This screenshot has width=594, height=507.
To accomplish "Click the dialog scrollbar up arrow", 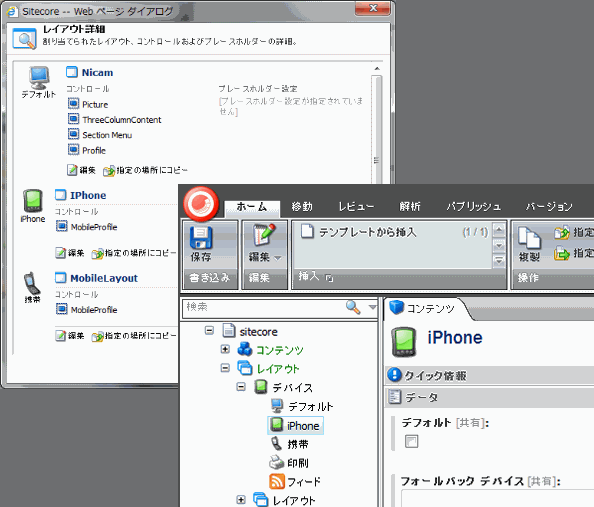I will point(377,69).
